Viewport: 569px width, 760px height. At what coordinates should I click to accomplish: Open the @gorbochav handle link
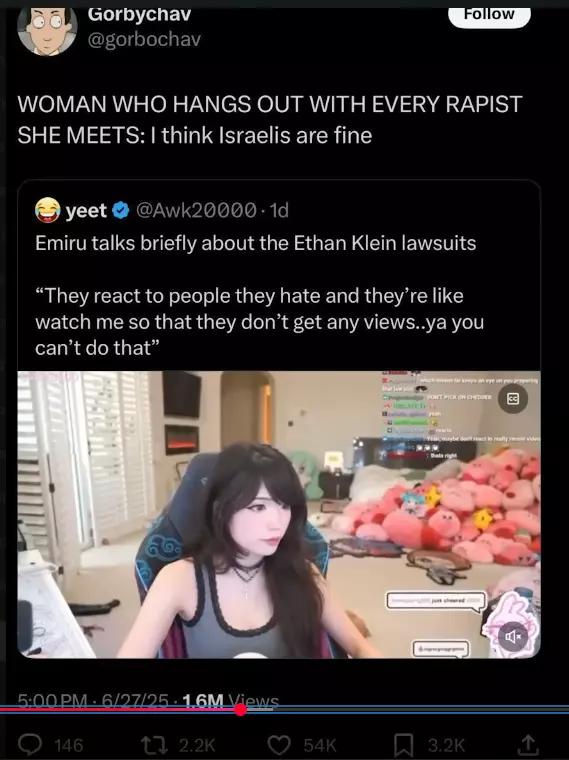[144, 40]
